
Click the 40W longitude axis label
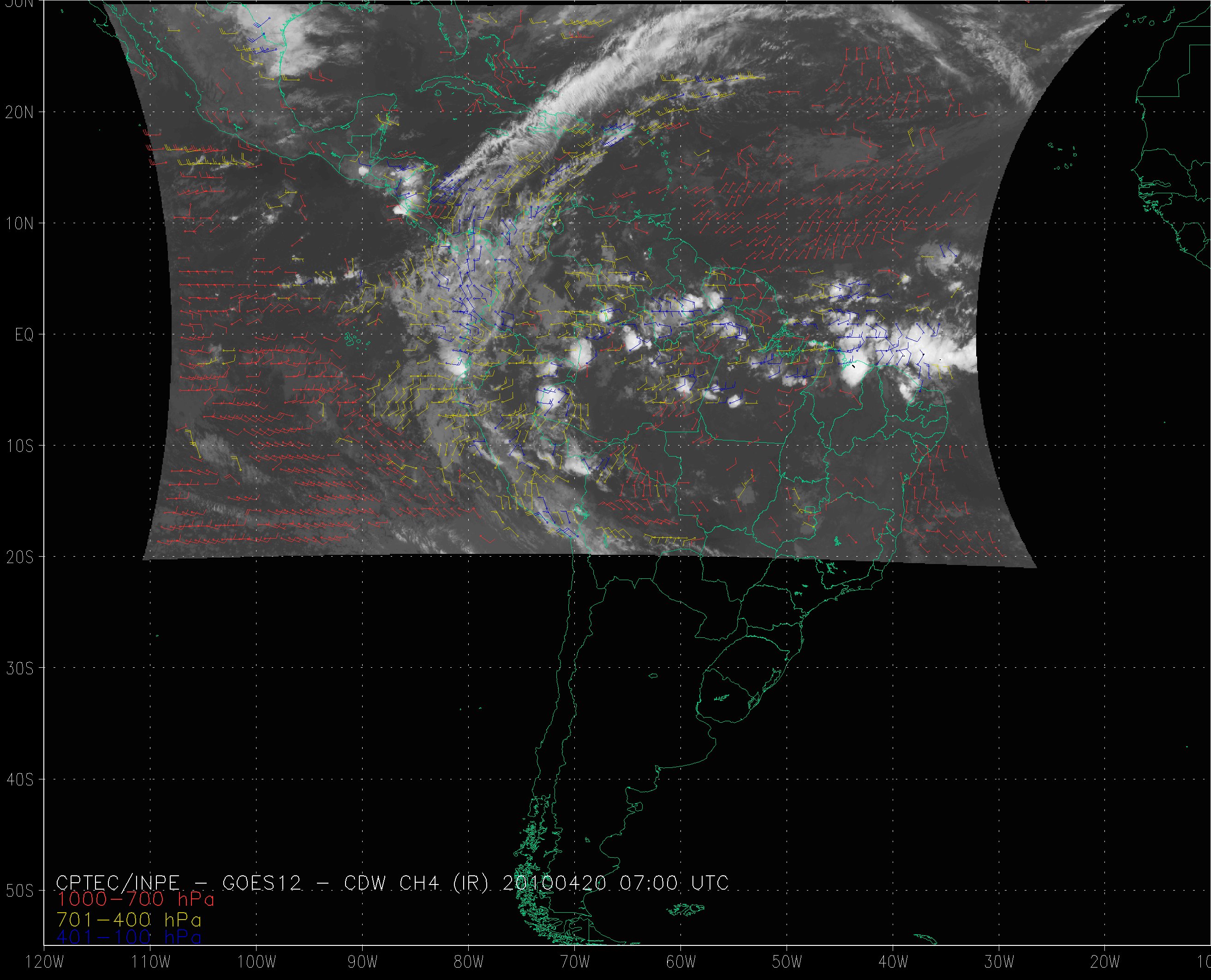click(893, 962)
